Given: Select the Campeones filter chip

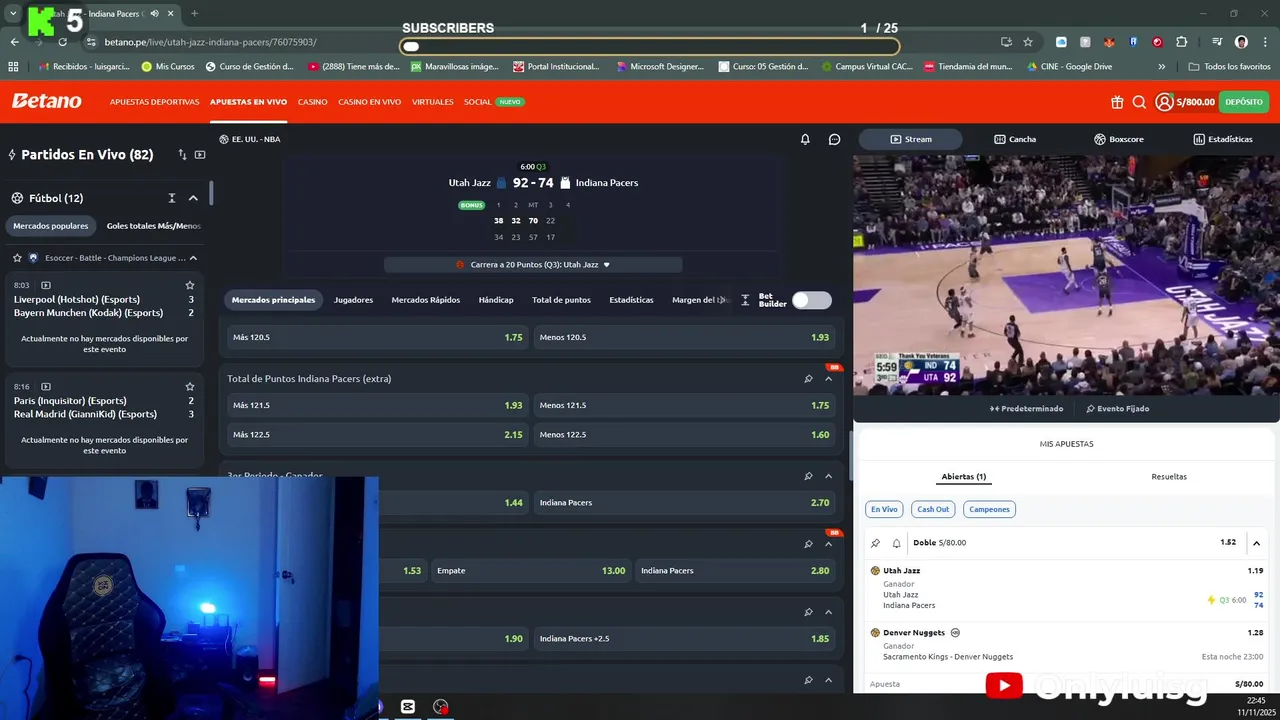Looking at the screenshot, I should pos(989,509).
